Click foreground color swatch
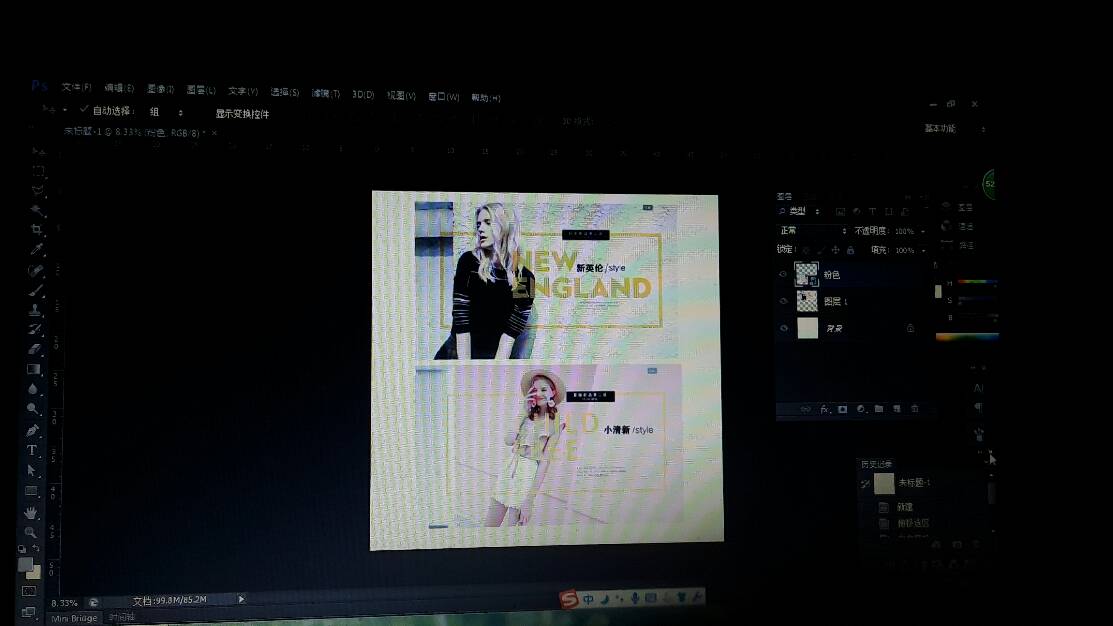Image resolution: width=1113 pixels, height=626 pixels. pyautogui.click(x=26, y=564)
